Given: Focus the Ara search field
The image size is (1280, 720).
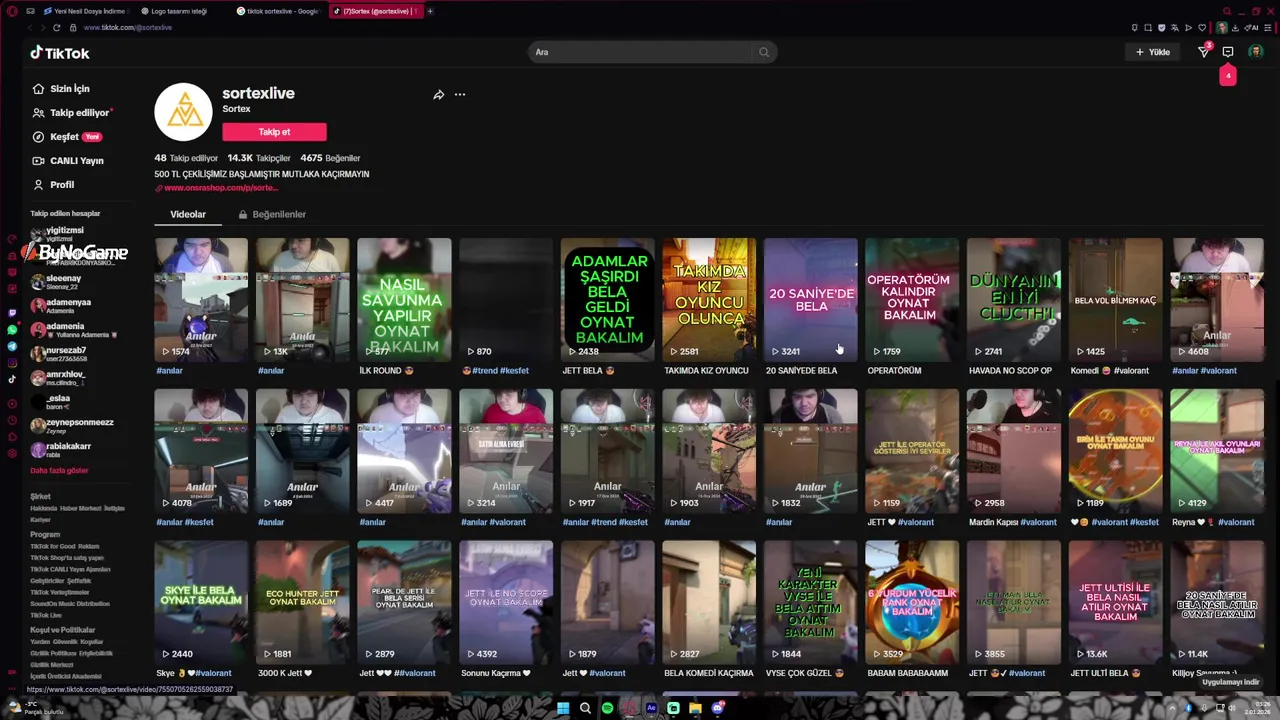Looking at the screenshot, I should [641, 52].
